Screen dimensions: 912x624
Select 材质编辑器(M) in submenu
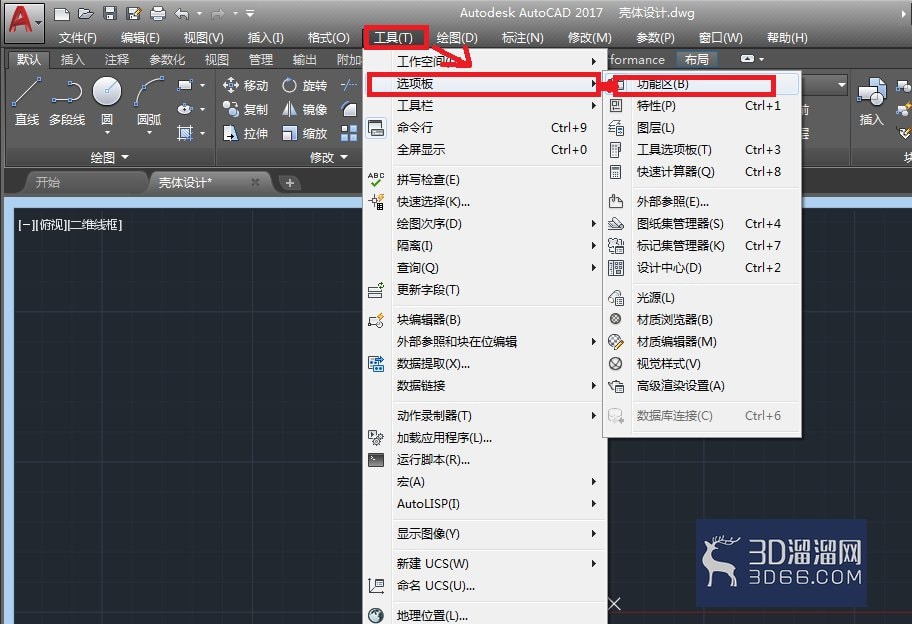pos(702,342)
